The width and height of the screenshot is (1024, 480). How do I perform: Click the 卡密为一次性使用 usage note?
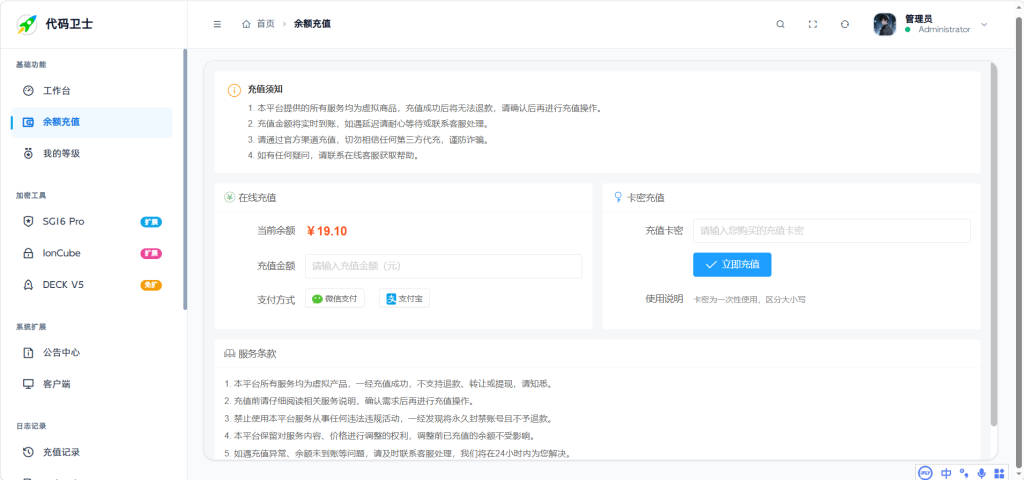(x=749, y=300)
